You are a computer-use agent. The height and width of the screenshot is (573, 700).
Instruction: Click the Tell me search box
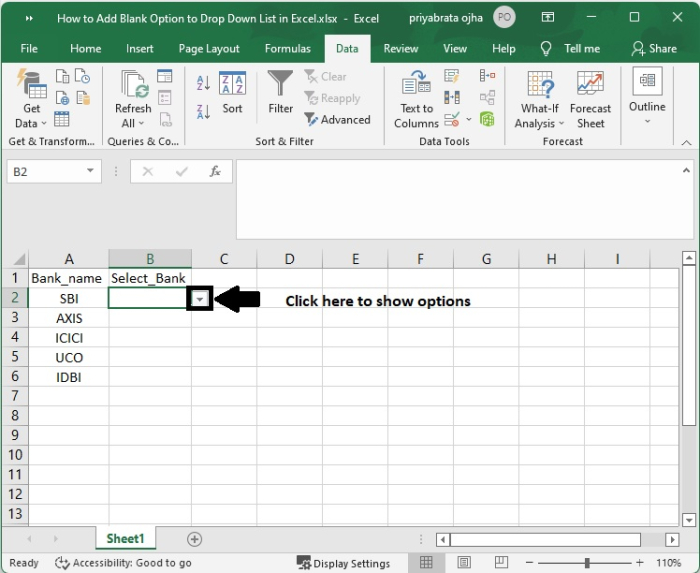tap(570, 49)
